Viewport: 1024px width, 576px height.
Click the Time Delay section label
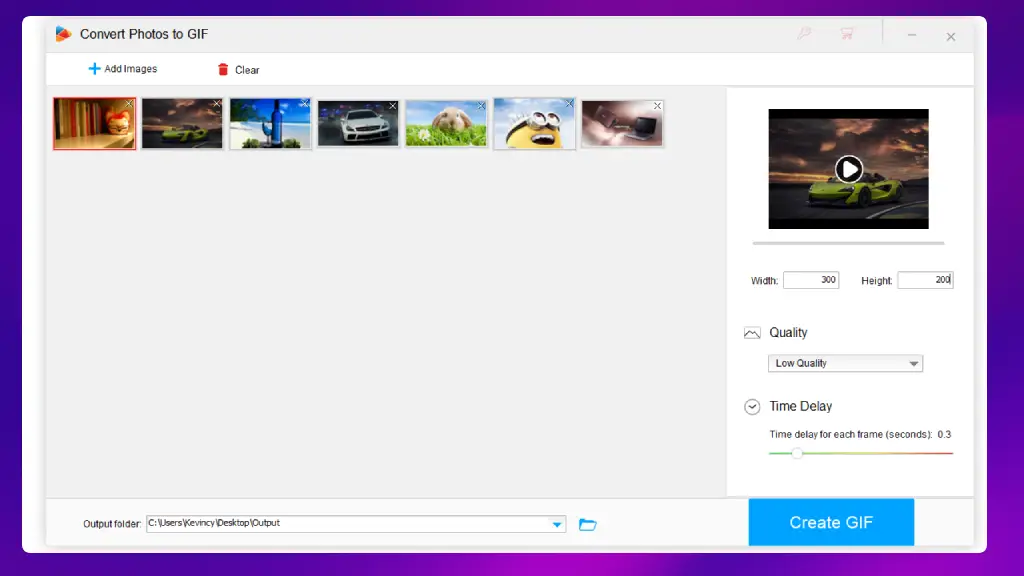coord(801,406)
